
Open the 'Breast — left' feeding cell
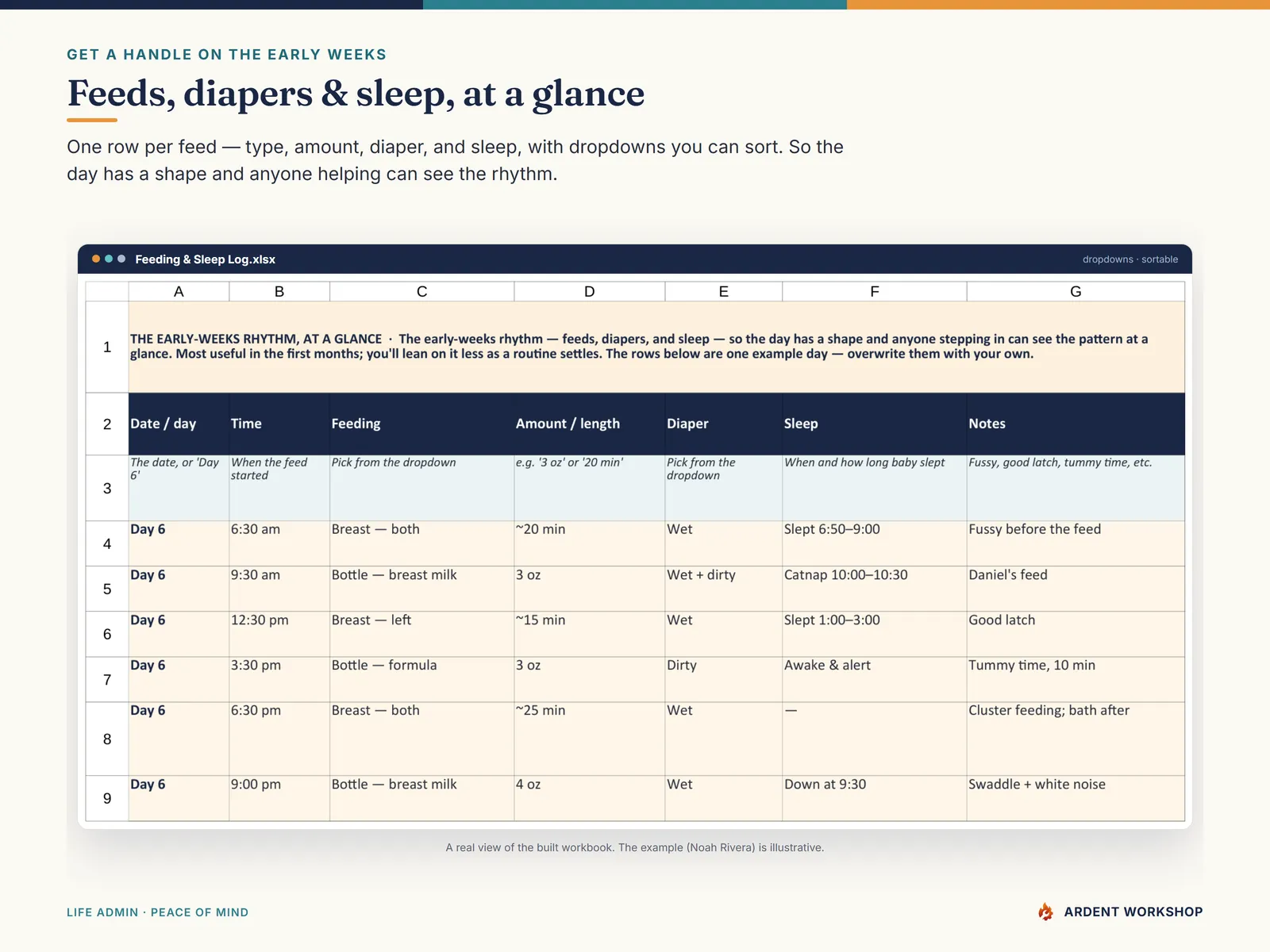tap(422, 634)
